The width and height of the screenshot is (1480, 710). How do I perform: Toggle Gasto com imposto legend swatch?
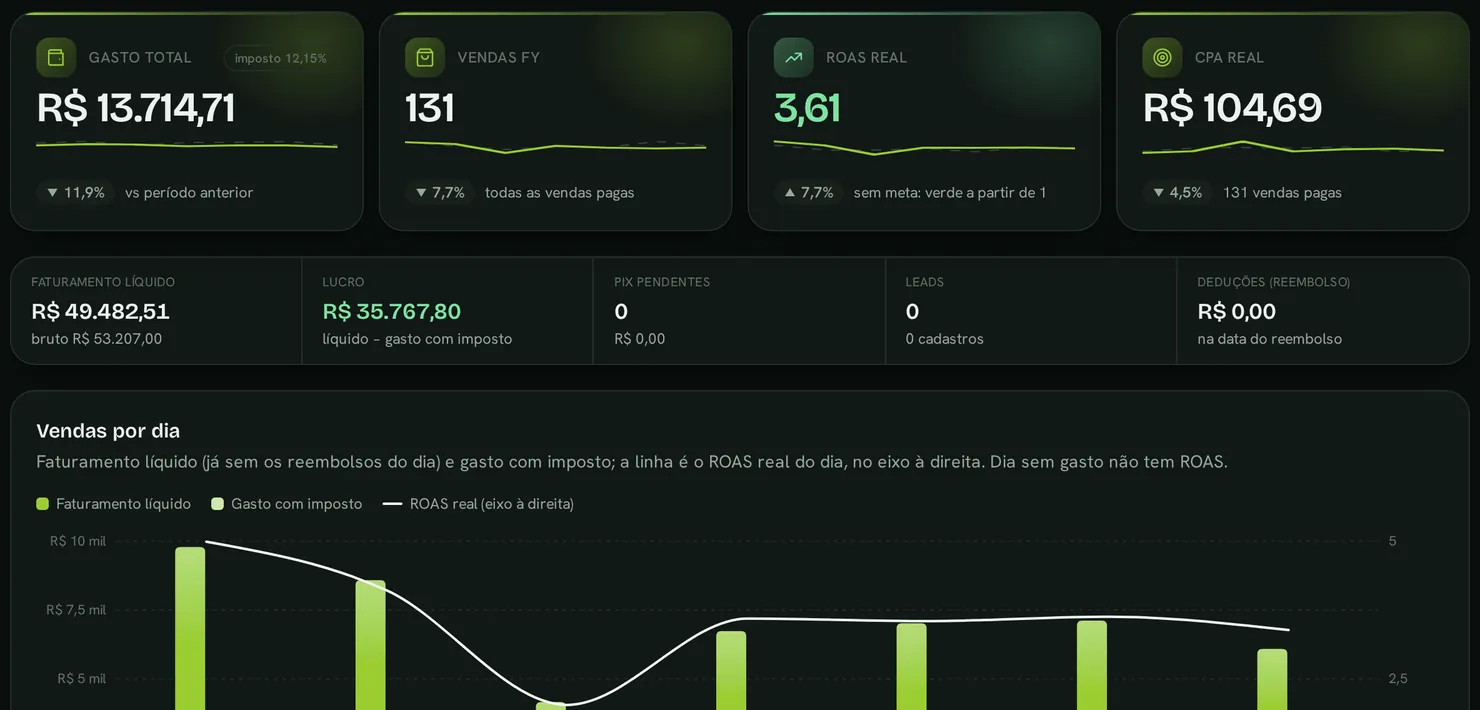coord(217,504)
